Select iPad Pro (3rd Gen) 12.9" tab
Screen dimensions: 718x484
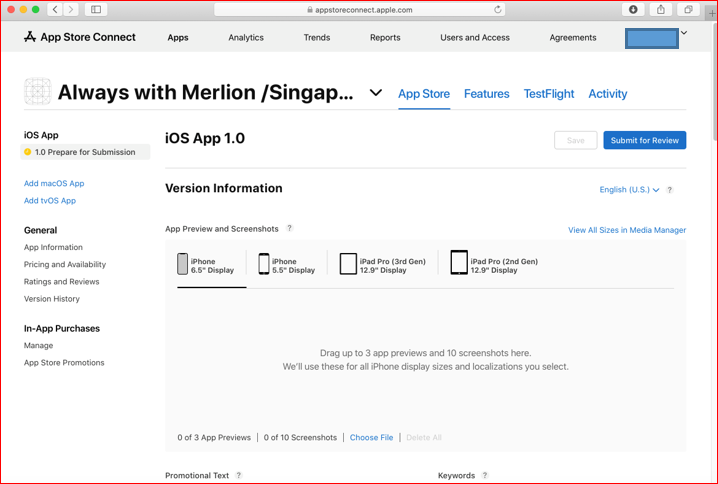383,265
